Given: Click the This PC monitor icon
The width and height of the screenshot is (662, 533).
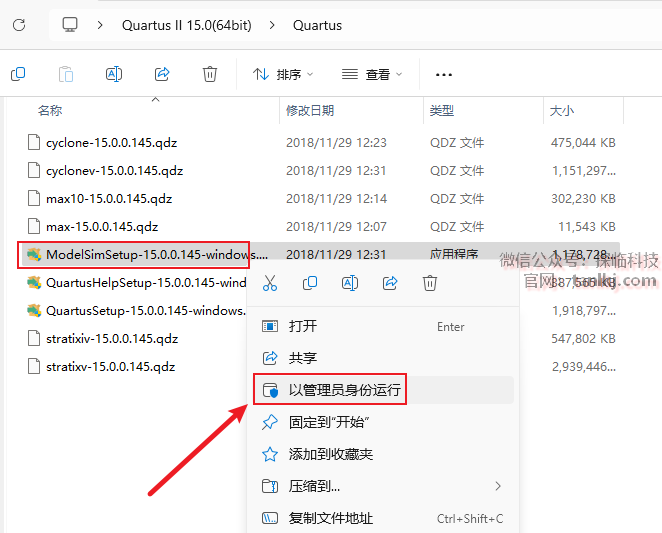Looking at the screenshot, I should click(70, 25).
